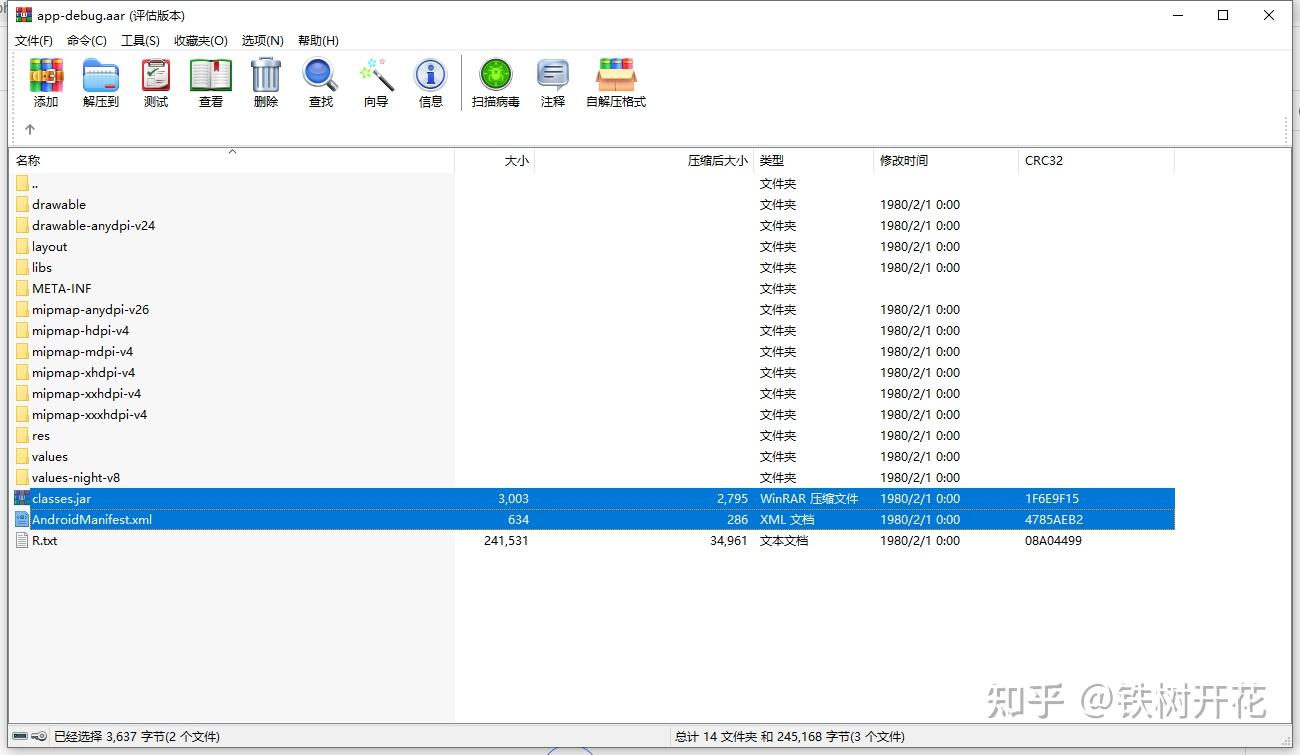Open the 文件(F) menu
The image size is (1300, 755).
coord(32,40)
